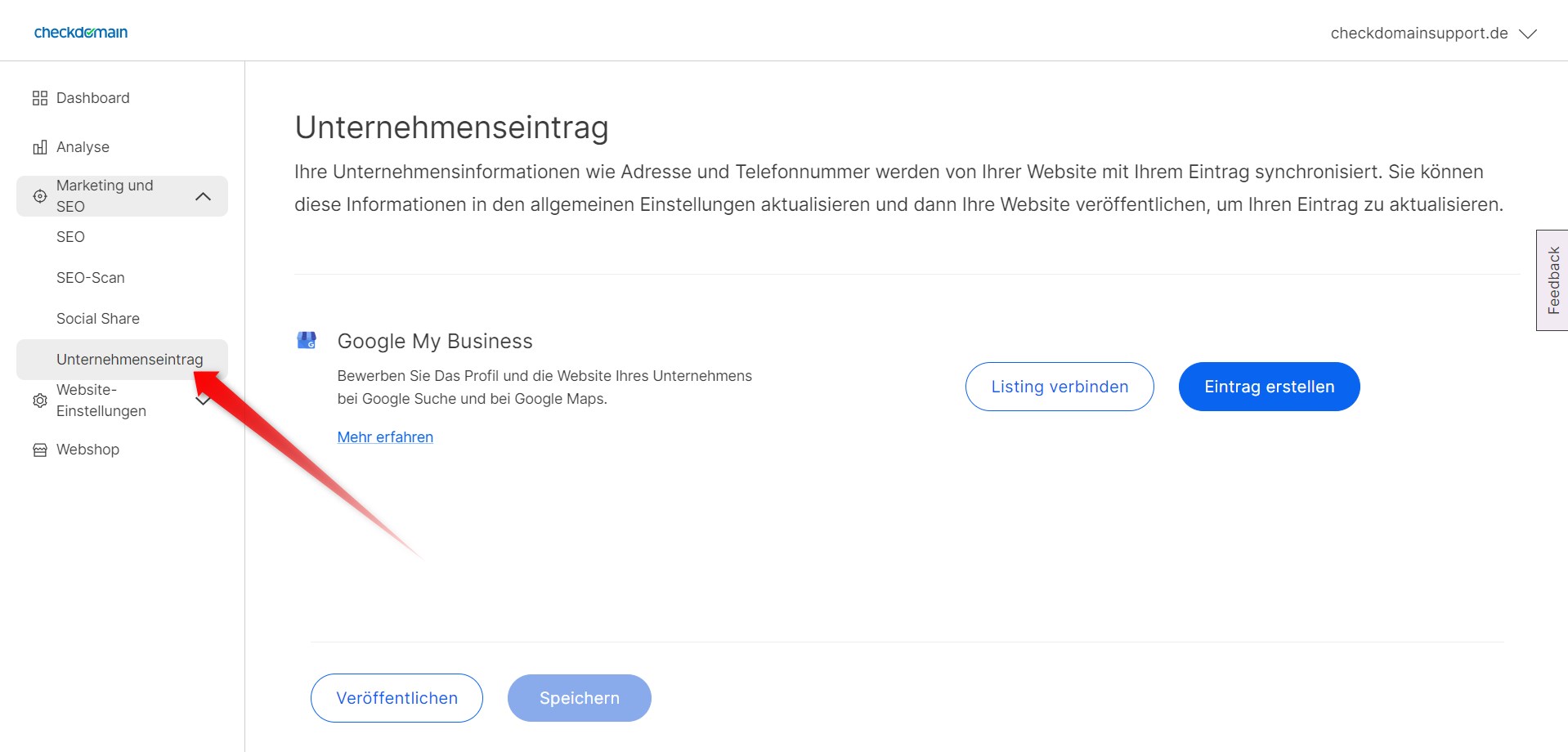
Task: Click the checkdomain logo
Action: click(79, 32)
